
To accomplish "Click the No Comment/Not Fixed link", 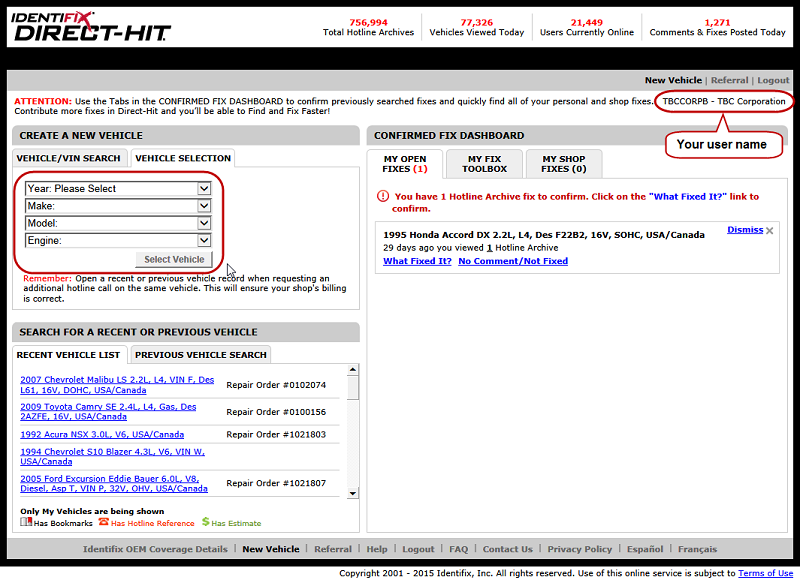I will pyautogui.click(x=513, y=261).
